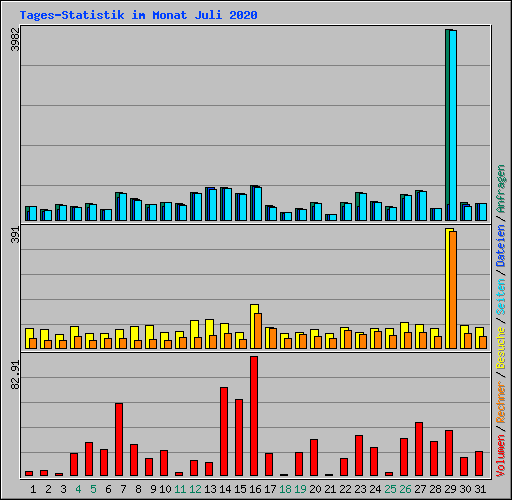The image size is (512, 500).
Task: Click the cyan Seiten bar for day 13
Action: click(213, 205)
